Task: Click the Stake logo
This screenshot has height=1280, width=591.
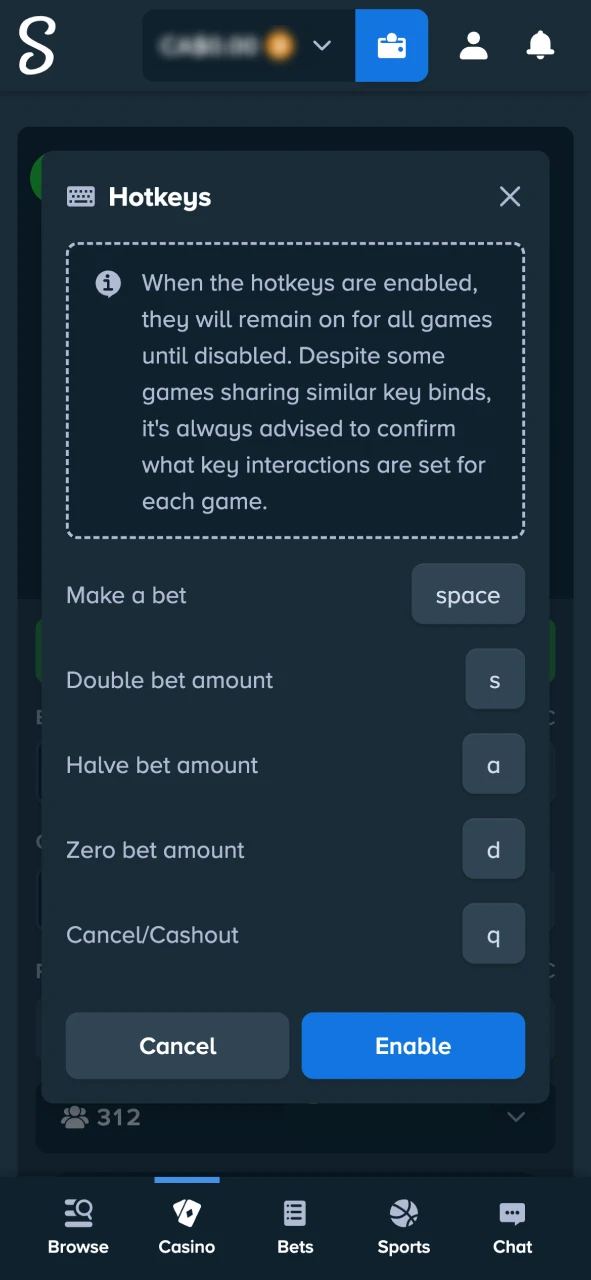Action: tap(36, 45)
